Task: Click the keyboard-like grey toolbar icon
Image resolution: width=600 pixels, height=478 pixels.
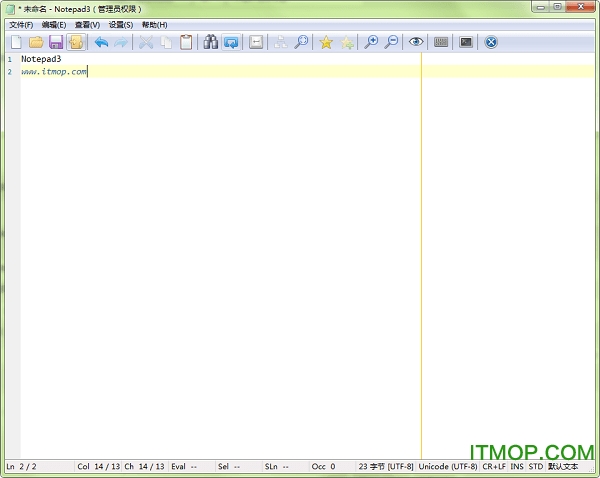Action: point(441,42)
